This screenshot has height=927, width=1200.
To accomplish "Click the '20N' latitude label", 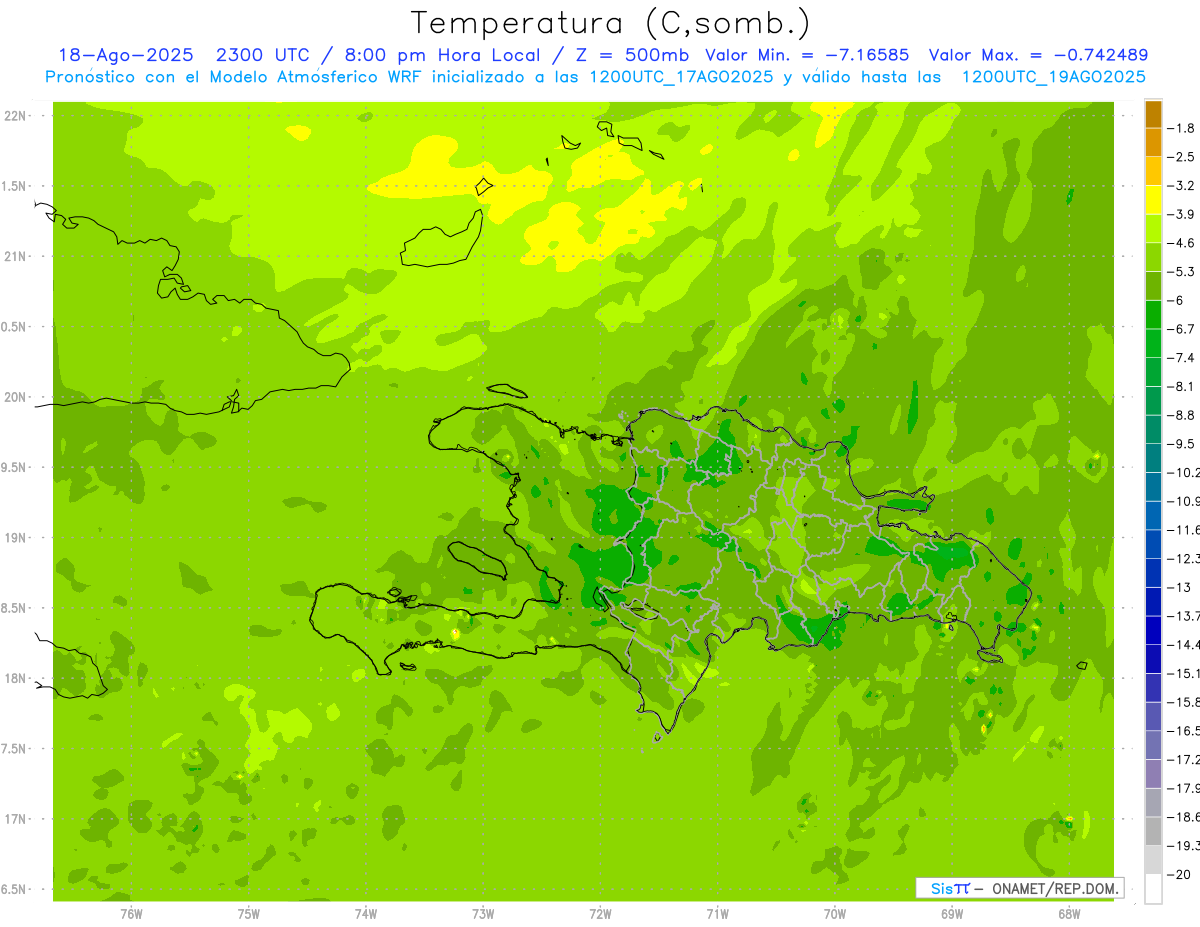I will (16, 397).
